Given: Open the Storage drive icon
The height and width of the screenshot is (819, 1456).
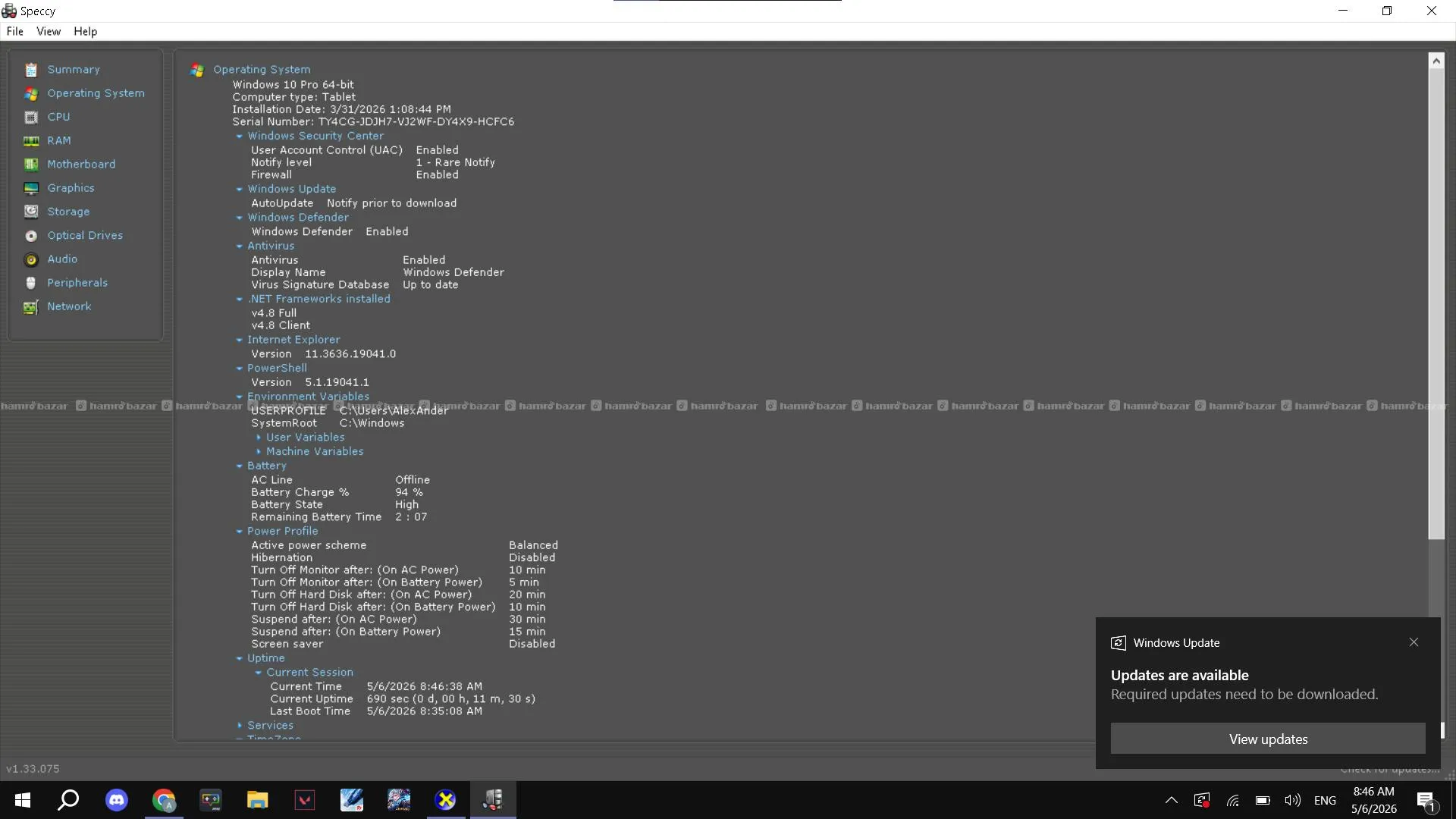Looking at the screenshot, I should 31,212.
